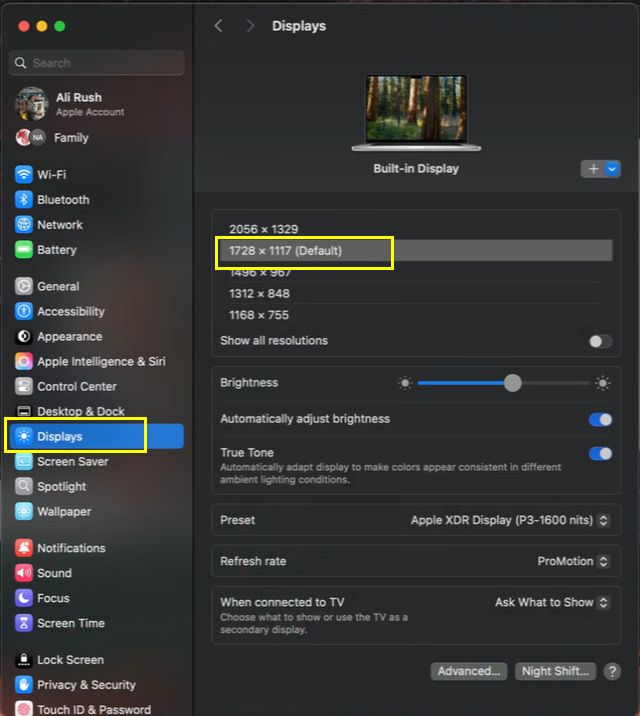The width and height of the screenshot is (640, 716).
Task: Disable Automatically adjust brightness switch
Action: tap(600, 420)
